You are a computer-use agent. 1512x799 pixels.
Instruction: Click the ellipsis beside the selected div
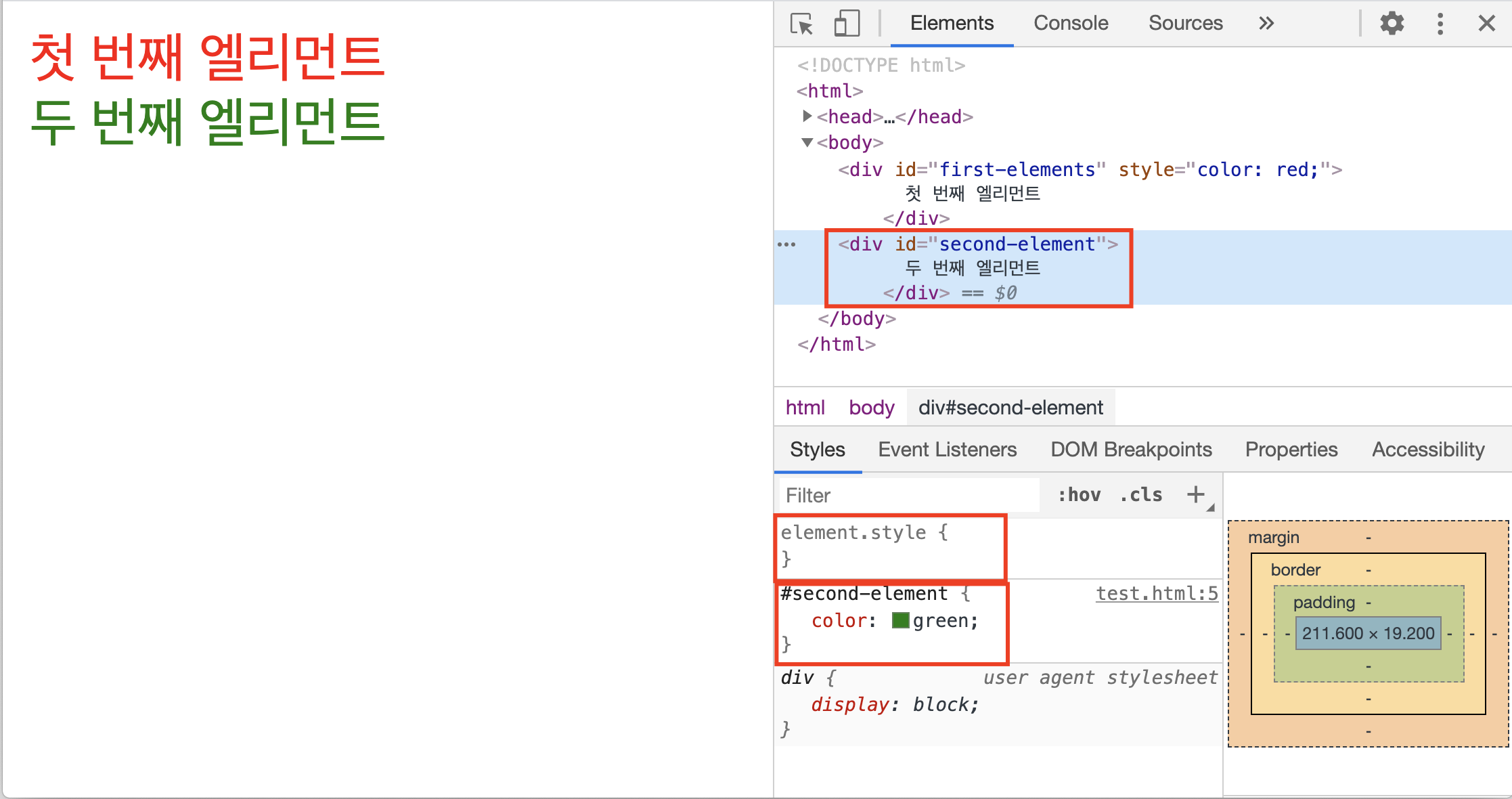pyautogui.click(x=786, y=244)
